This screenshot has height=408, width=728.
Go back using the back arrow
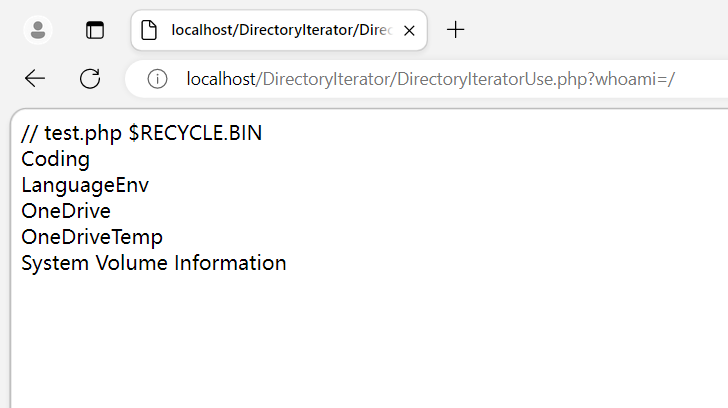click(x=35, y=79)
